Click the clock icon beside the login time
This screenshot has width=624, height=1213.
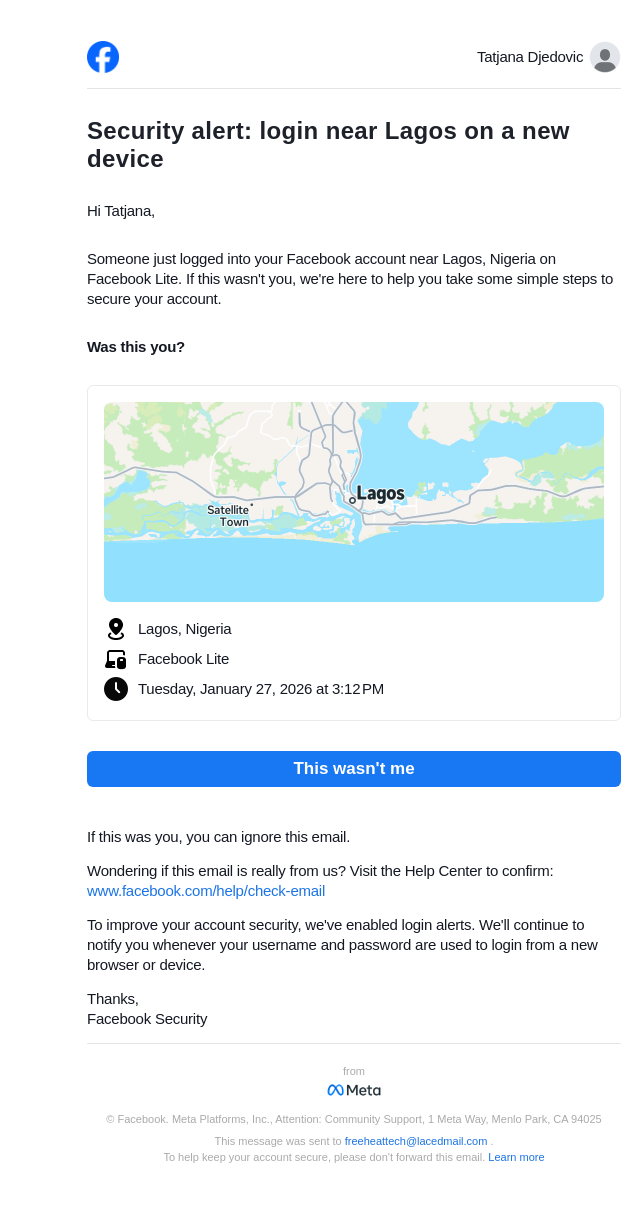(116, 689)
